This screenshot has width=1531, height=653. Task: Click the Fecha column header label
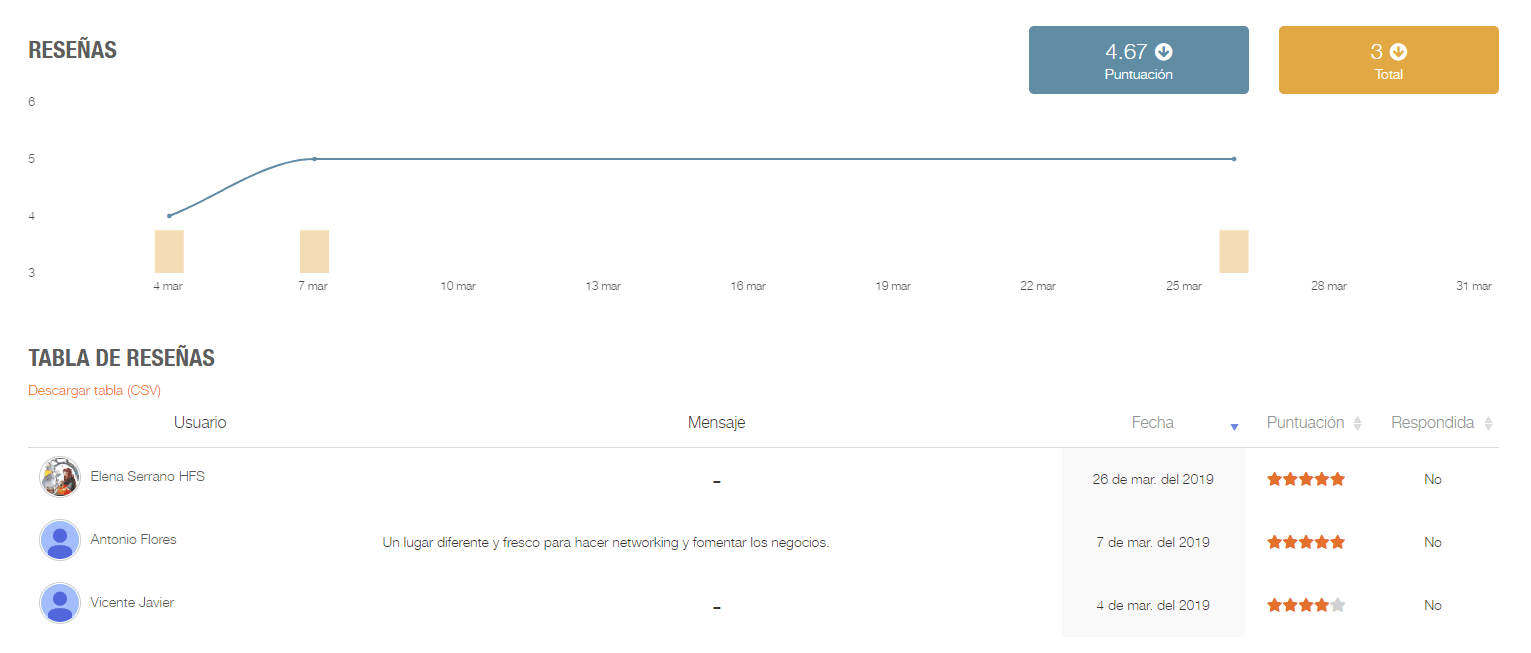tap(1152, 423)
